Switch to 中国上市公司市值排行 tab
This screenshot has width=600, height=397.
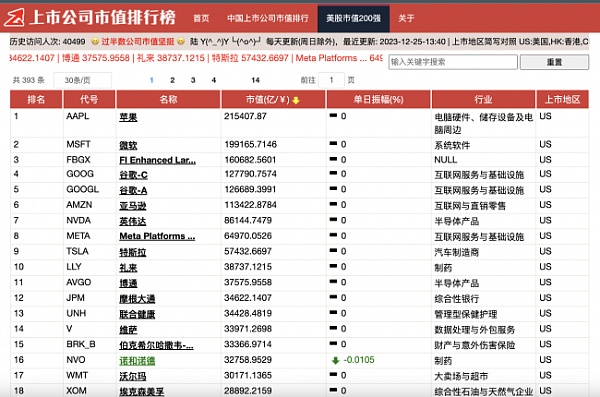[267, 18]
